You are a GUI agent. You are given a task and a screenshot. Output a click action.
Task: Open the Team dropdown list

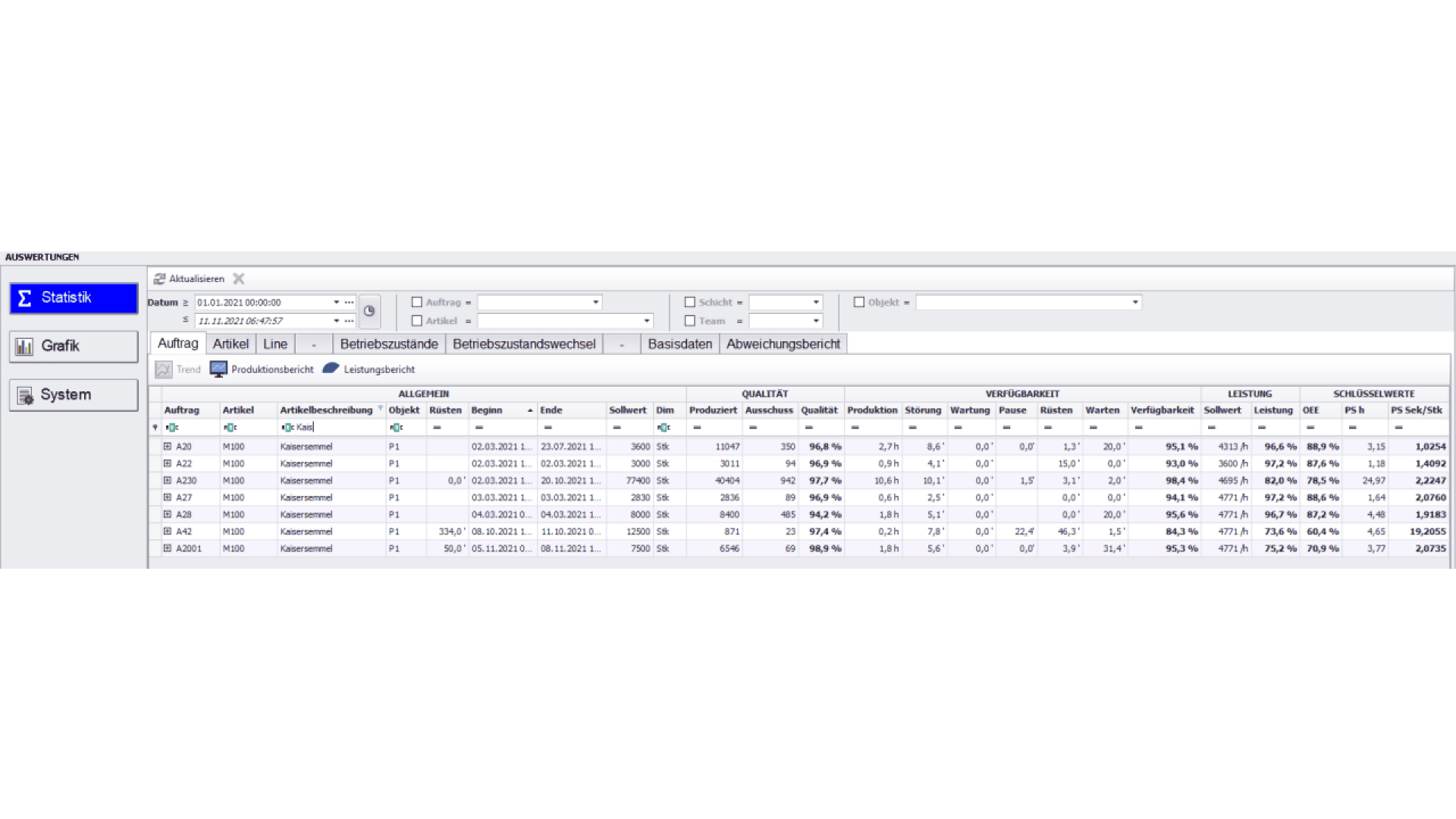coord(817,321)
